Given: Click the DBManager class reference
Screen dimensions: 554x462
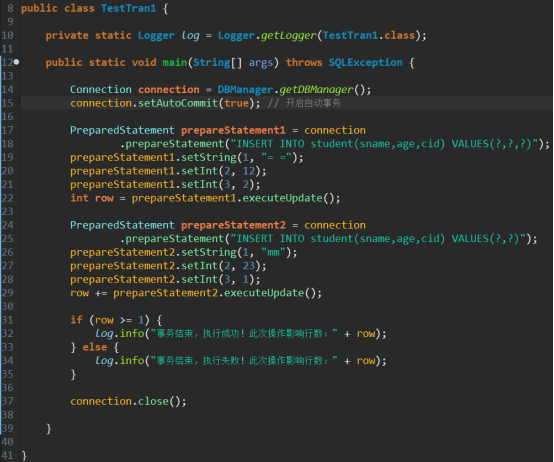Looking at the screenshot, I should coord(245,90).
